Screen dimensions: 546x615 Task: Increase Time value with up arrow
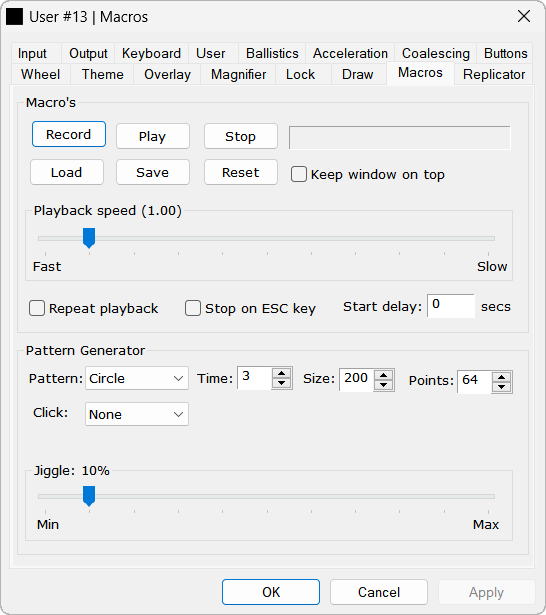(282, 373)
